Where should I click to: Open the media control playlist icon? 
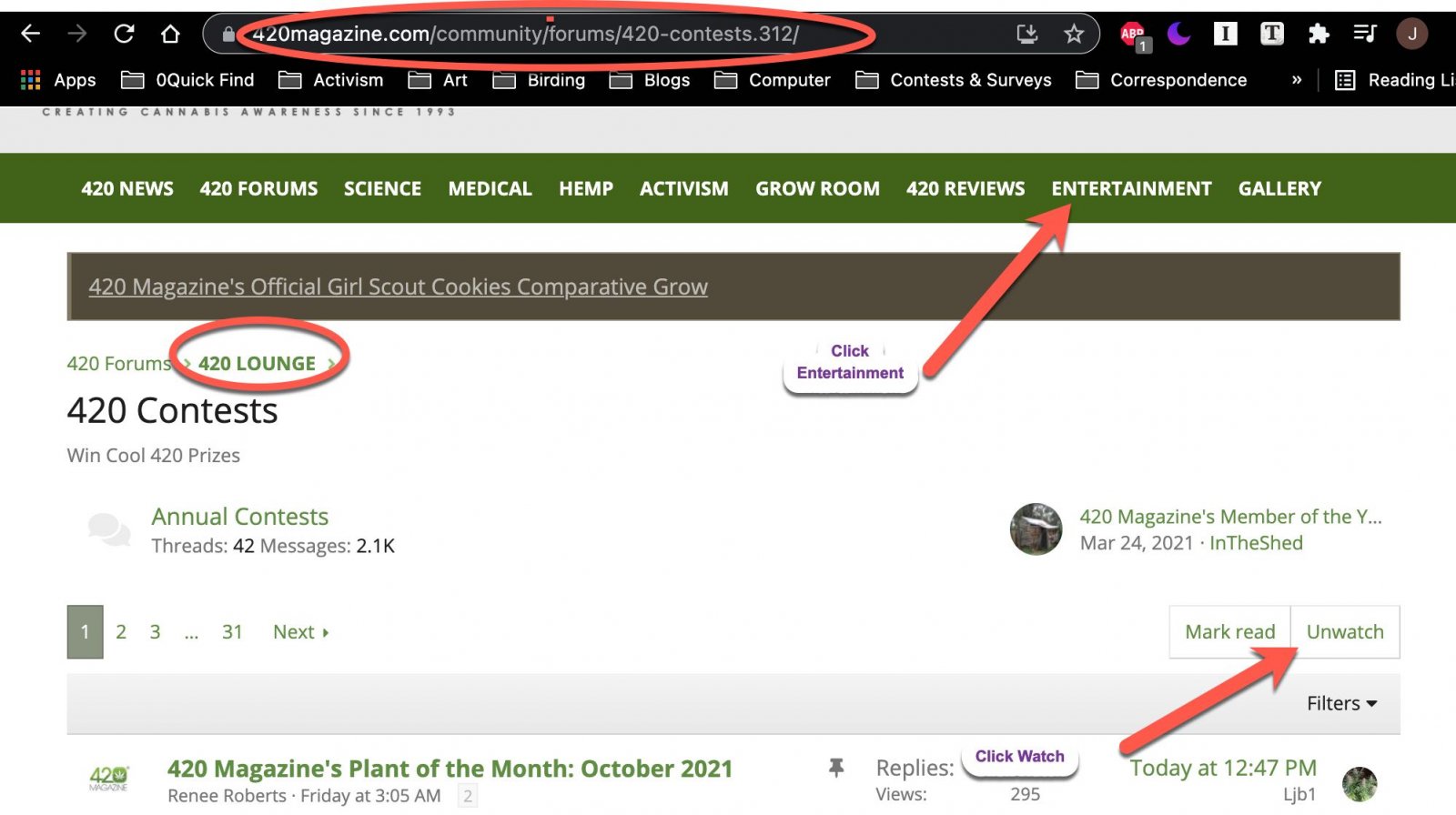pos(1365,35)
